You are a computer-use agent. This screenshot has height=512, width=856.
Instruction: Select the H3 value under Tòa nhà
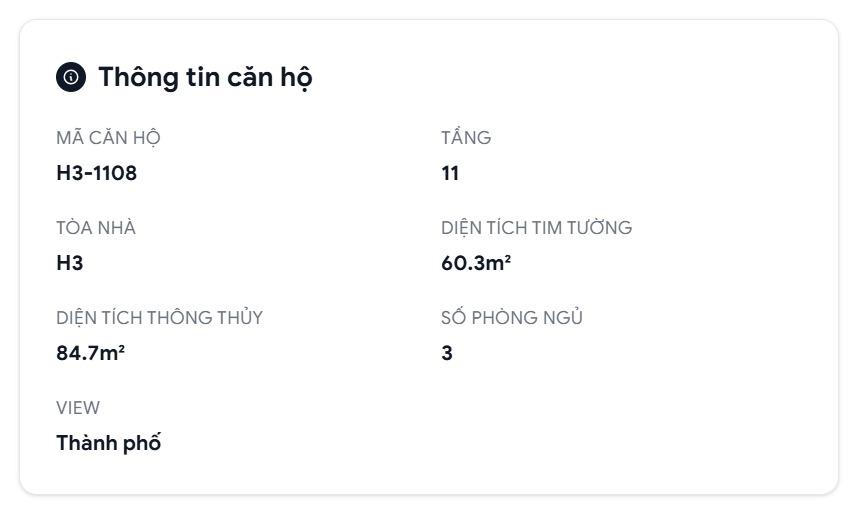[x=70, y=263]
